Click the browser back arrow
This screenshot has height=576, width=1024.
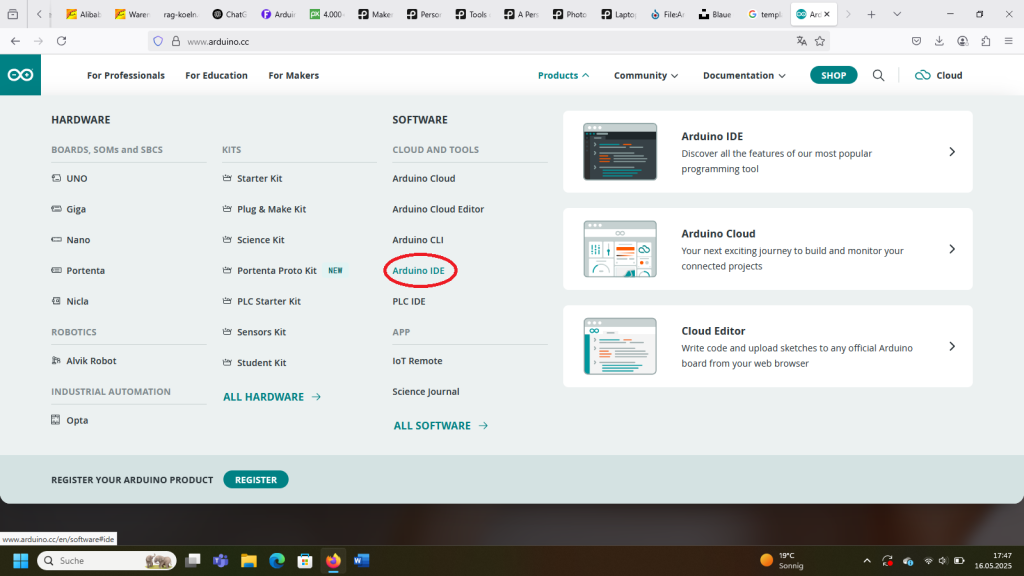coord(15,41)
